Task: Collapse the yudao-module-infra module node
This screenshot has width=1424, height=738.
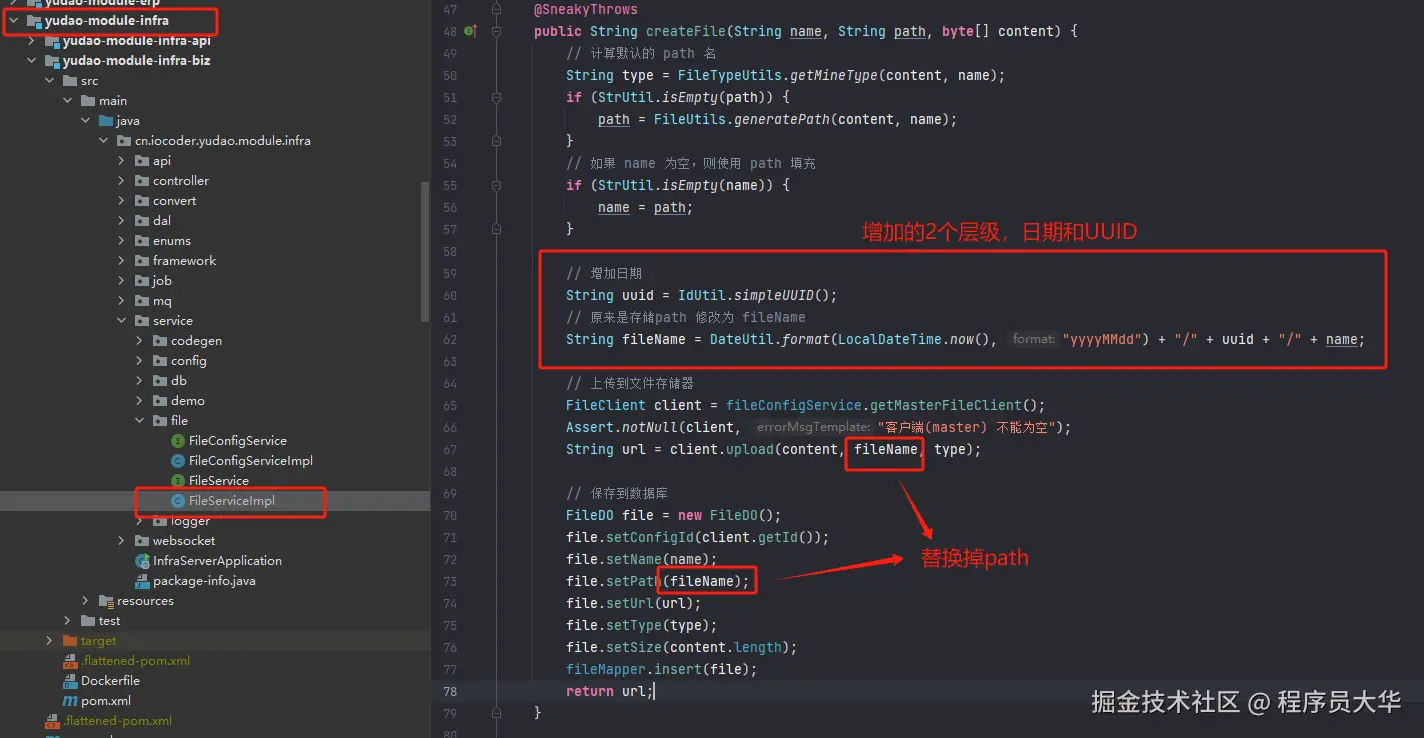Action: click(13, 20)
